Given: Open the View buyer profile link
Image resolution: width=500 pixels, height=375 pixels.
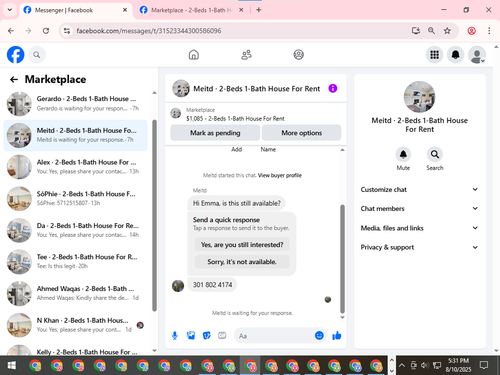Looking at the screenshot, I should click(279, 175).
